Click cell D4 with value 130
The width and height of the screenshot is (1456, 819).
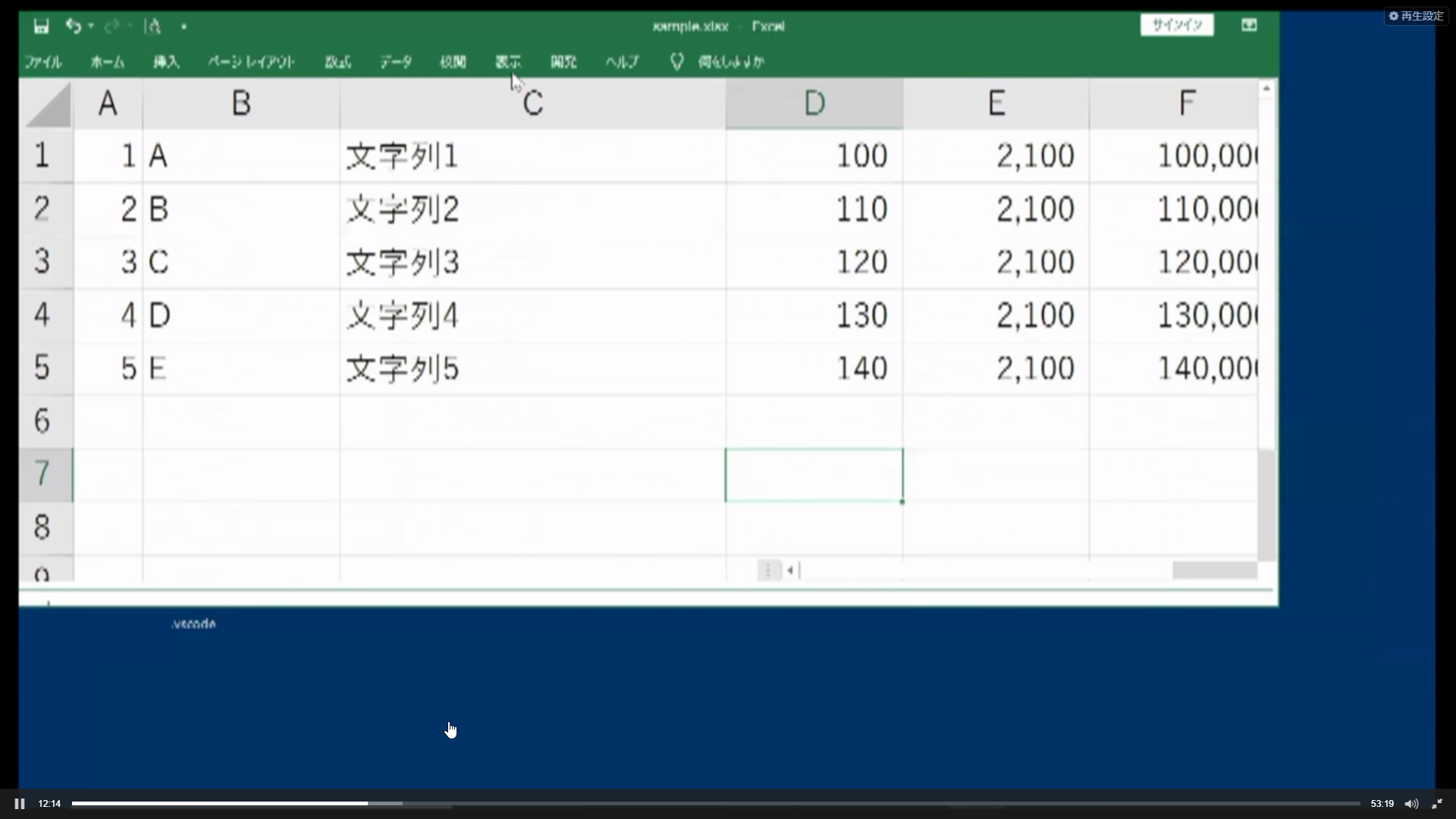click(814, 315)
